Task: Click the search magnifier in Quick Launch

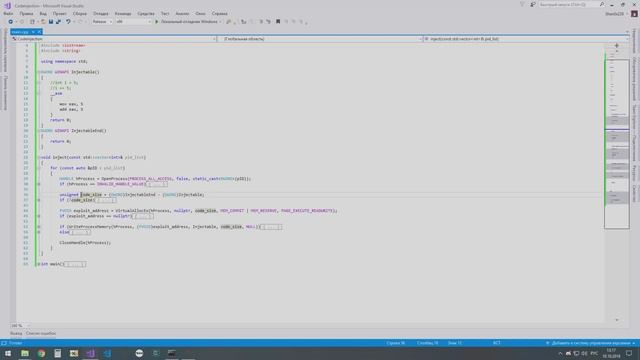Action: 602,4
